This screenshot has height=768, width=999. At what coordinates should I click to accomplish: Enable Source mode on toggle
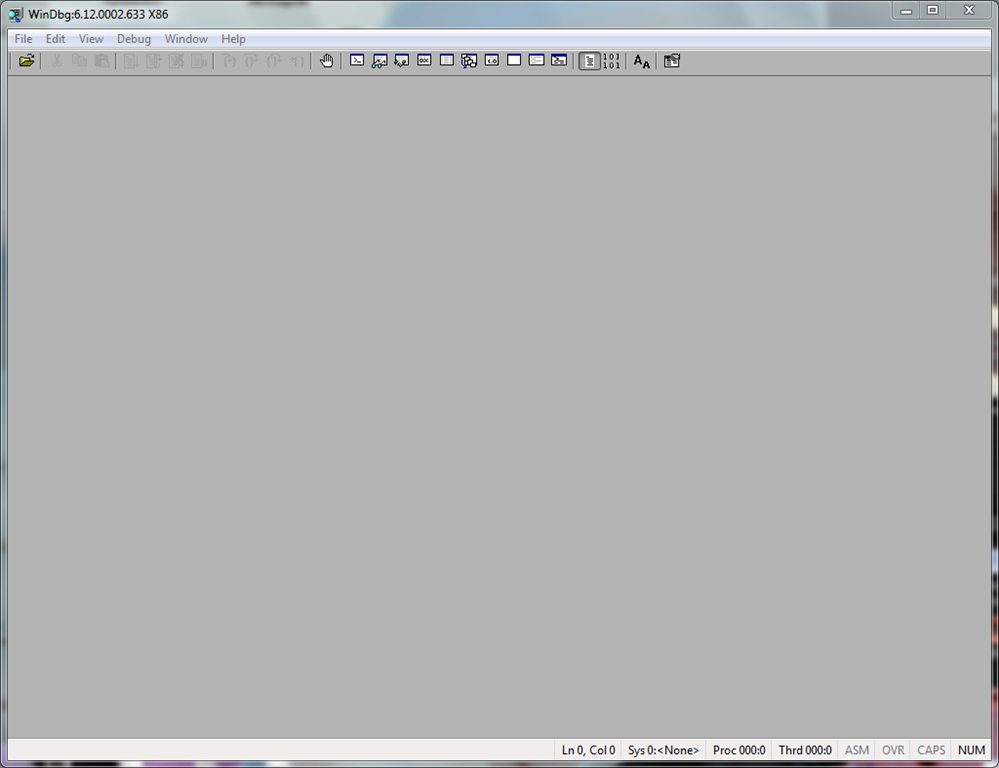coord(589,61)
